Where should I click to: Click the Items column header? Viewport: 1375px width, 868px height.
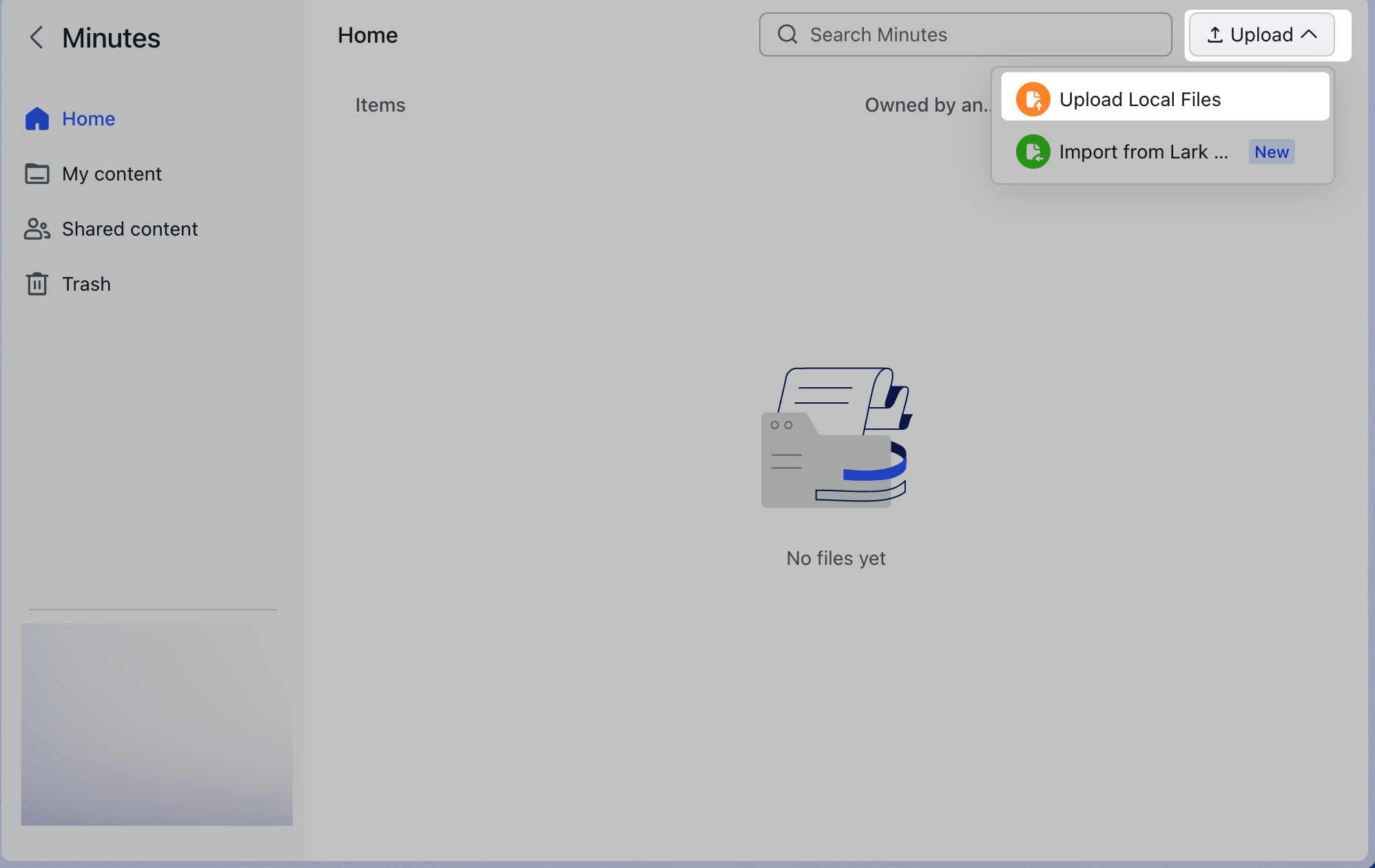[x=380, y=105]
